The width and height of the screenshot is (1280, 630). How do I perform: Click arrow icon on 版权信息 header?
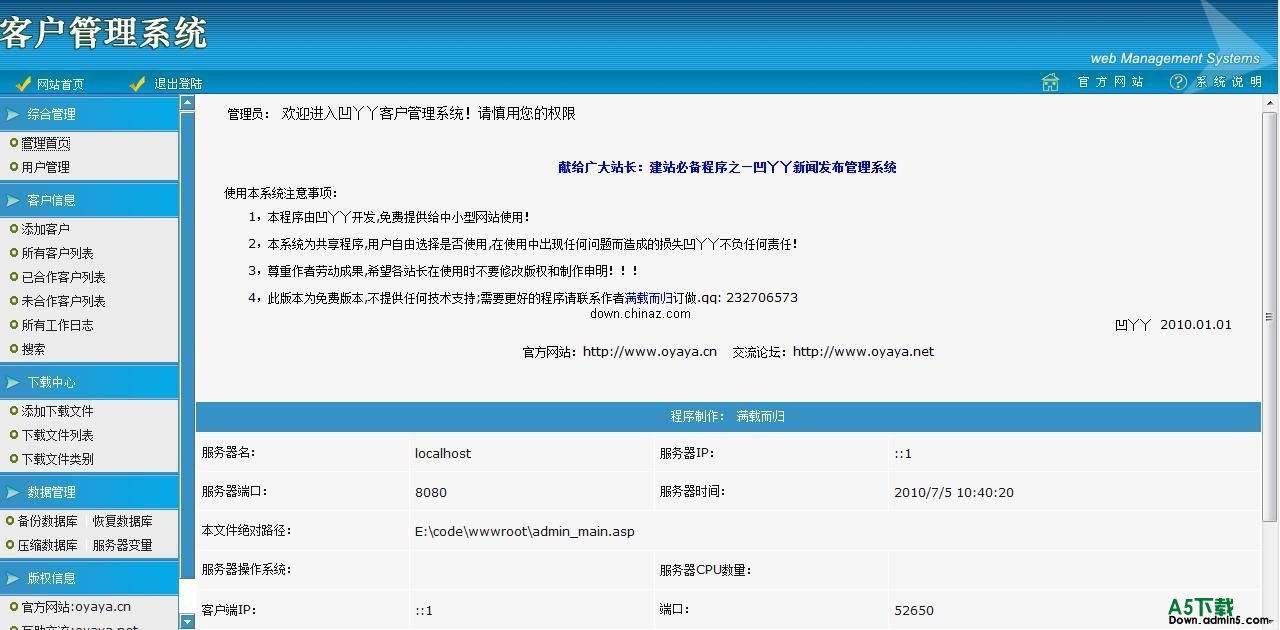point(13,579)
